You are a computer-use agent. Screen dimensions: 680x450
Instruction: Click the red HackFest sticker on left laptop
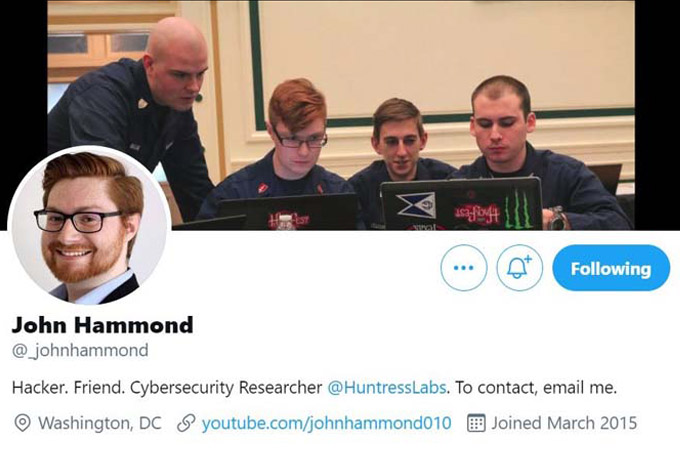pyautogui.click(x=288, y=219)
